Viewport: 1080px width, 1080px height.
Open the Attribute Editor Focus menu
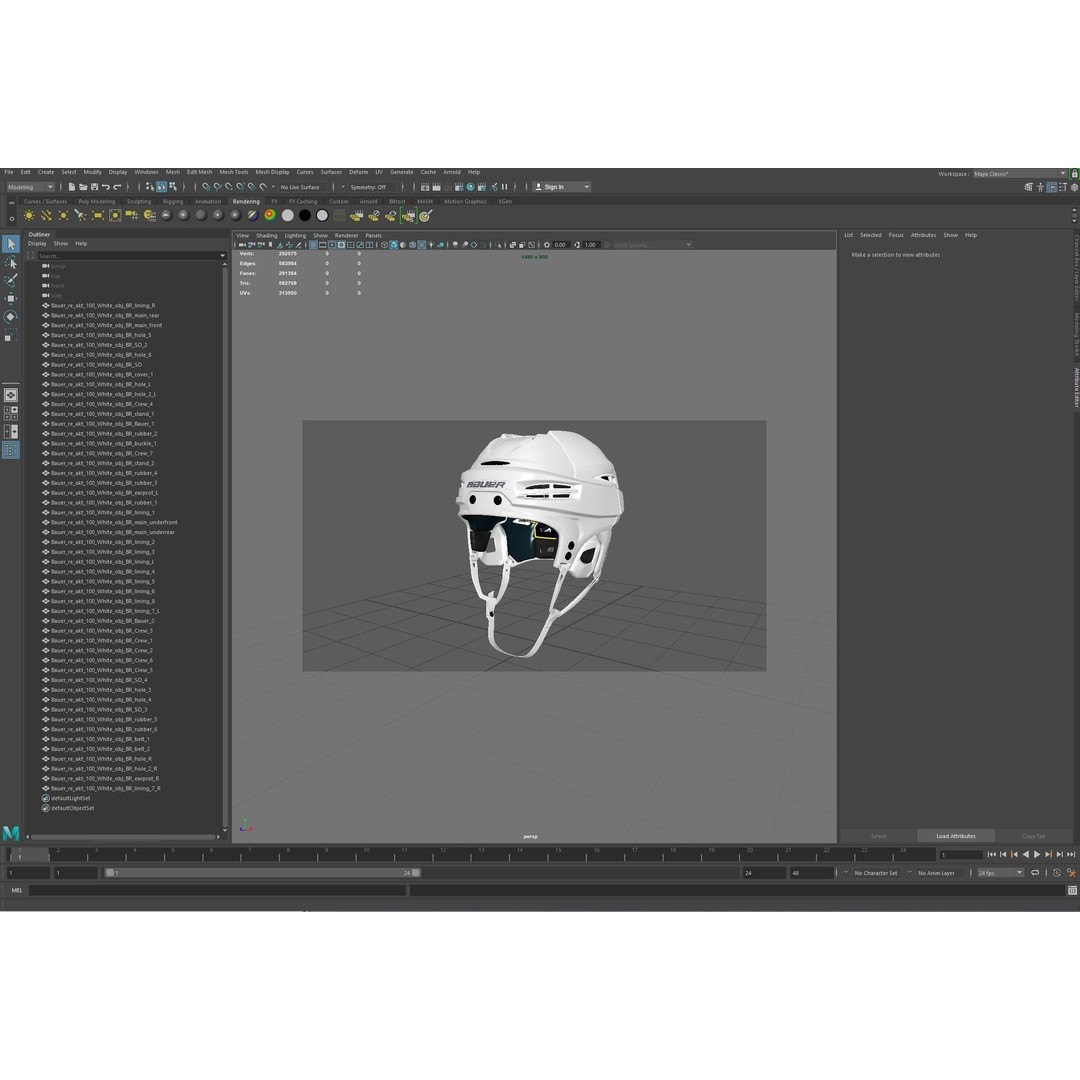click(x=895, y=235)
